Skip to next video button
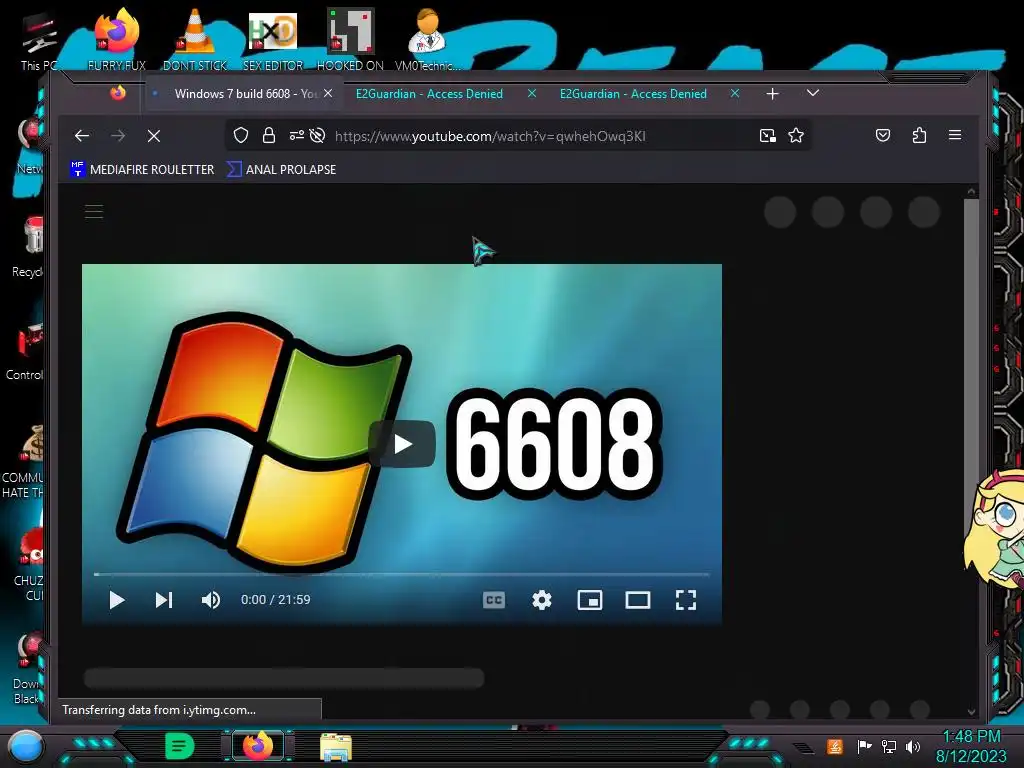 [163, 600]
